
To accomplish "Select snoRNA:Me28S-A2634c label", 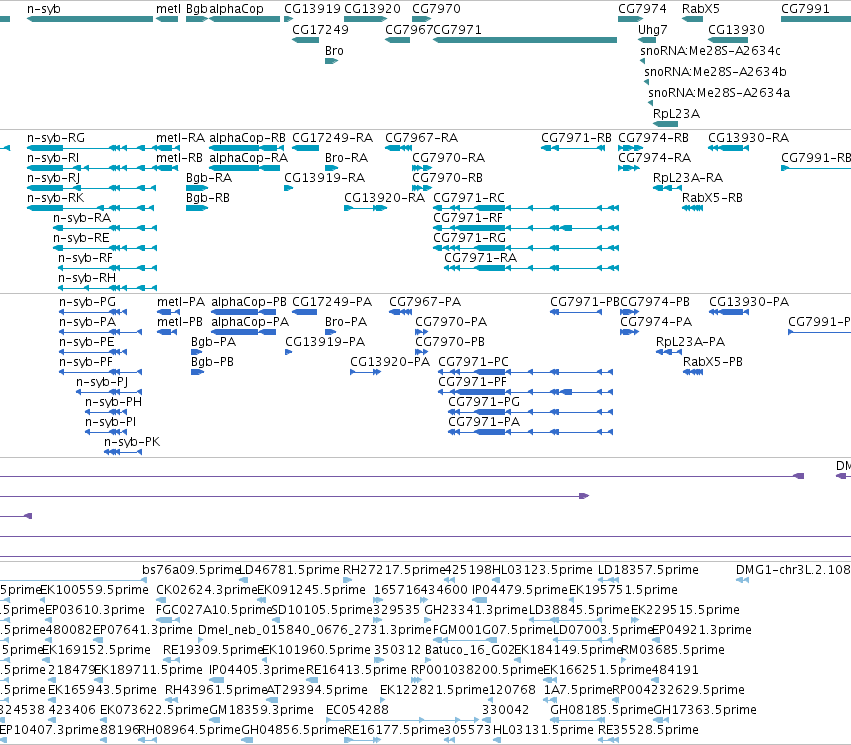I will pyautogui.click(x=710, y=51).
